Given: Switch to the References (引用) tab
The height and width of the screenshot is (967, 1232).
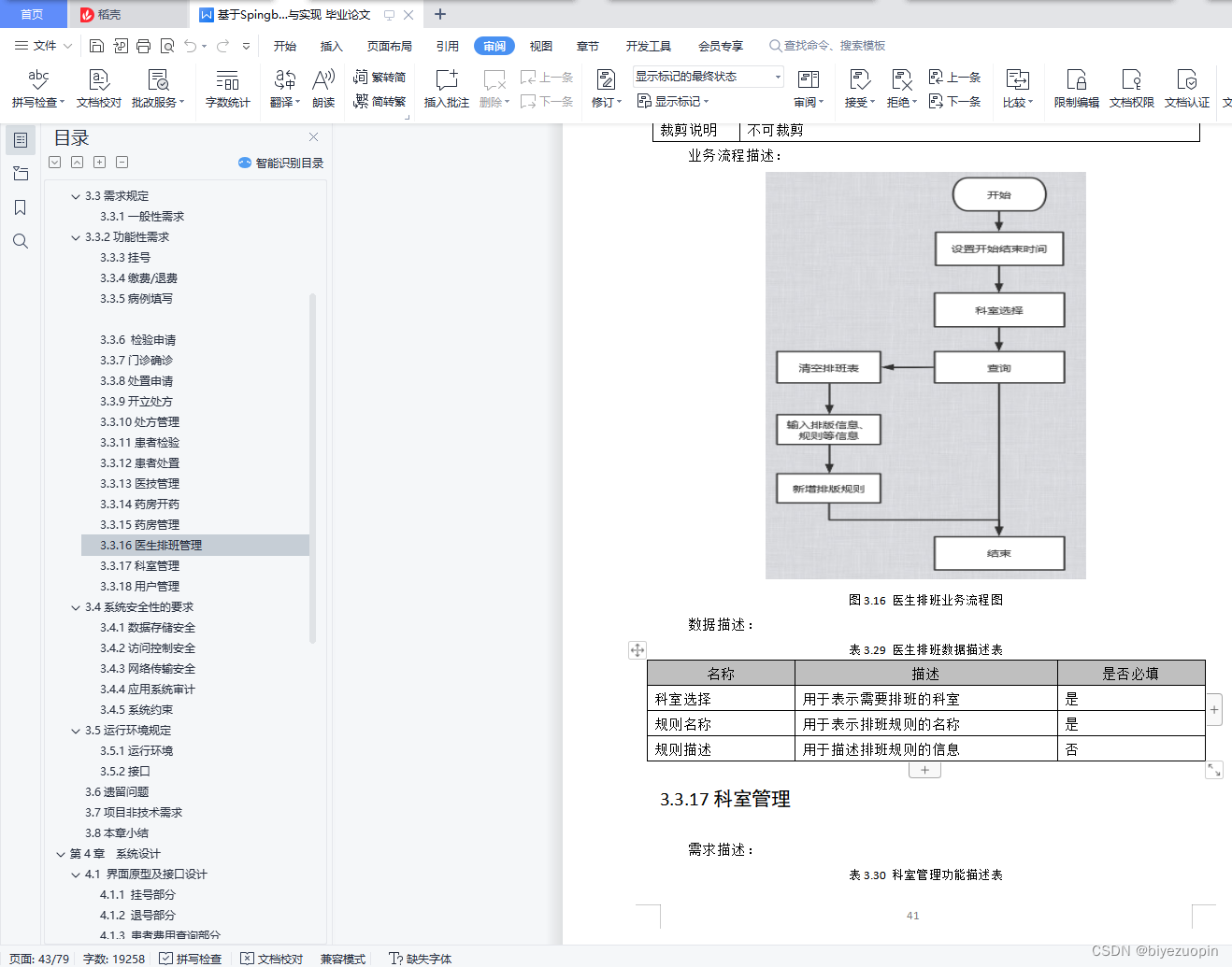Looking at the screenshot, I should tap(448, 46).
